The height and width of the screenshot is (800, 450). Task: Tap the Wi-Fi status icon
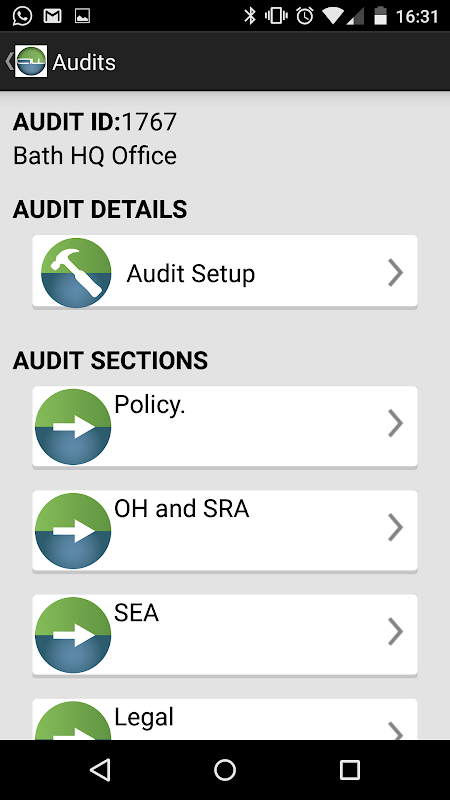tap(333, 16)
